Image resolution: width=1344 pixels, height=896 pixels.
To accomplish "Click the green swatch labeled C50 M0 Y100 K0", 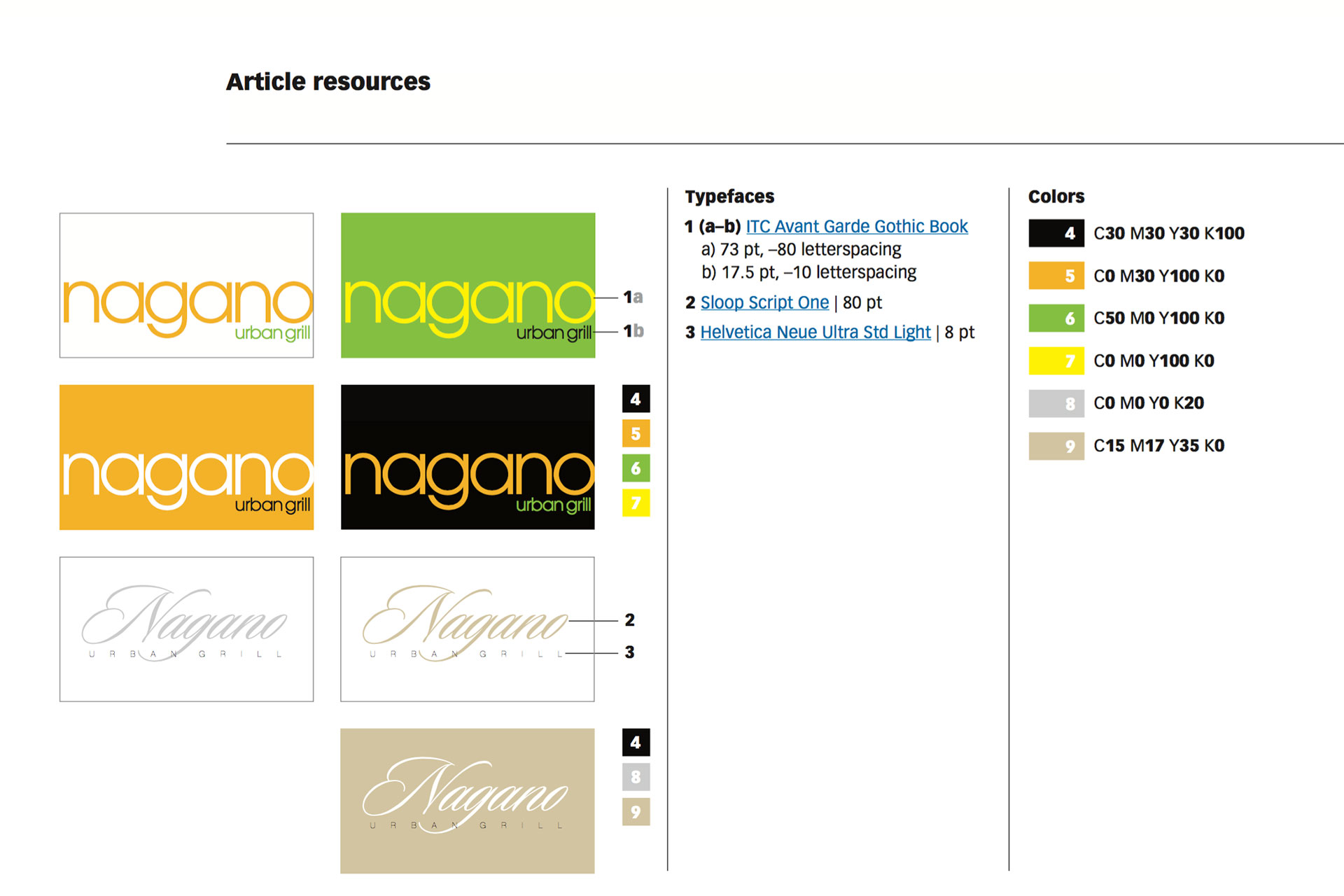I will click(x=1056, y=318).
